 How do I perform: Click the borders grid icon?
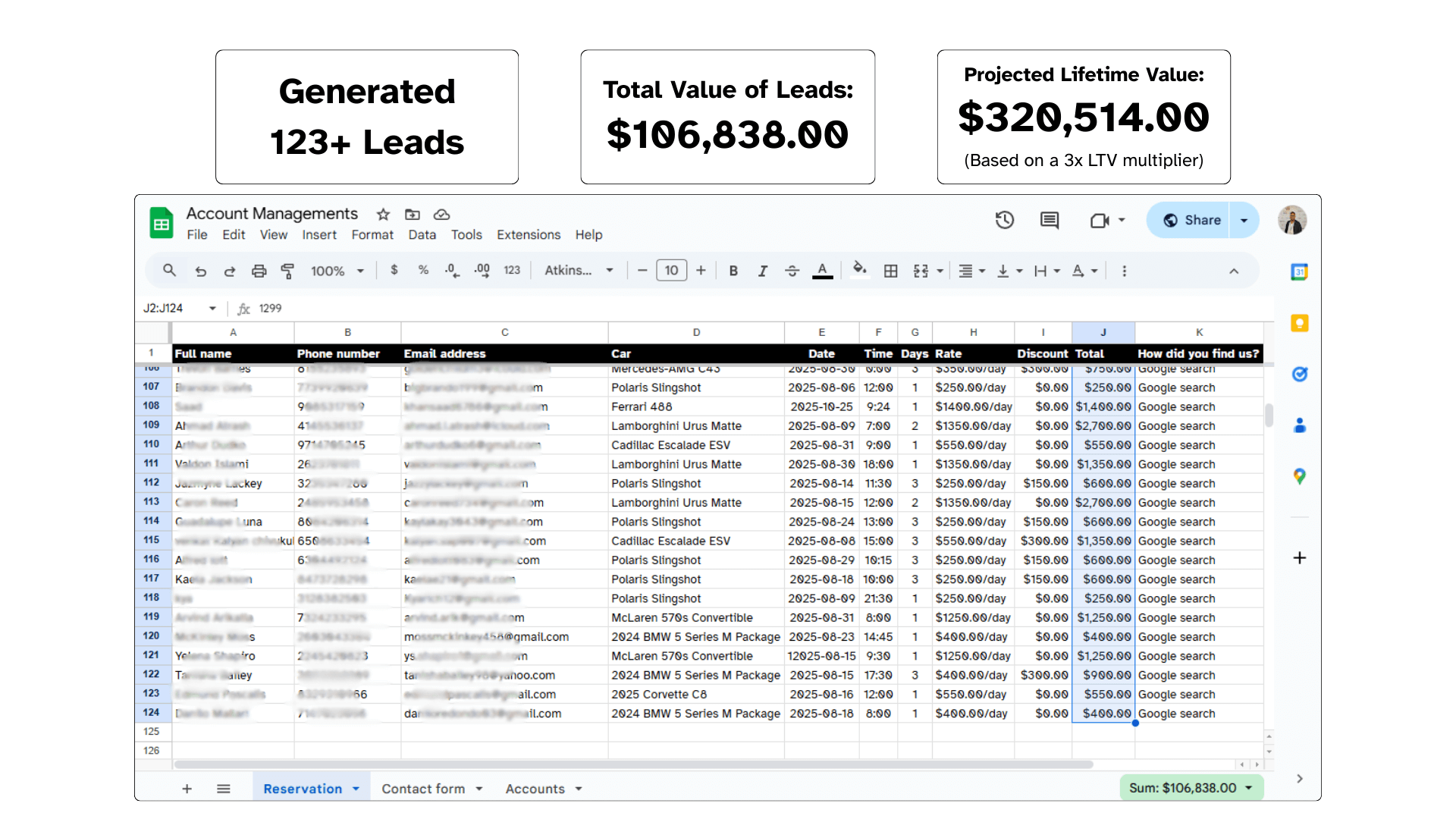point(891,271)
